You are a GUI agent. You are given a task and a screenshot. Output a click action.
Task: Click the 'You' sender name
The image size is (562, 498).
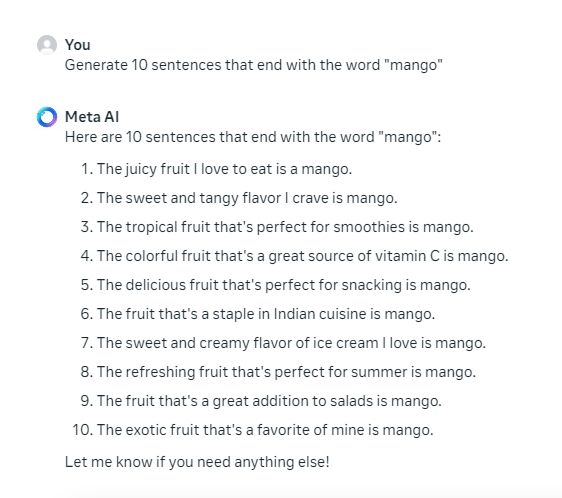pos(77,45)
